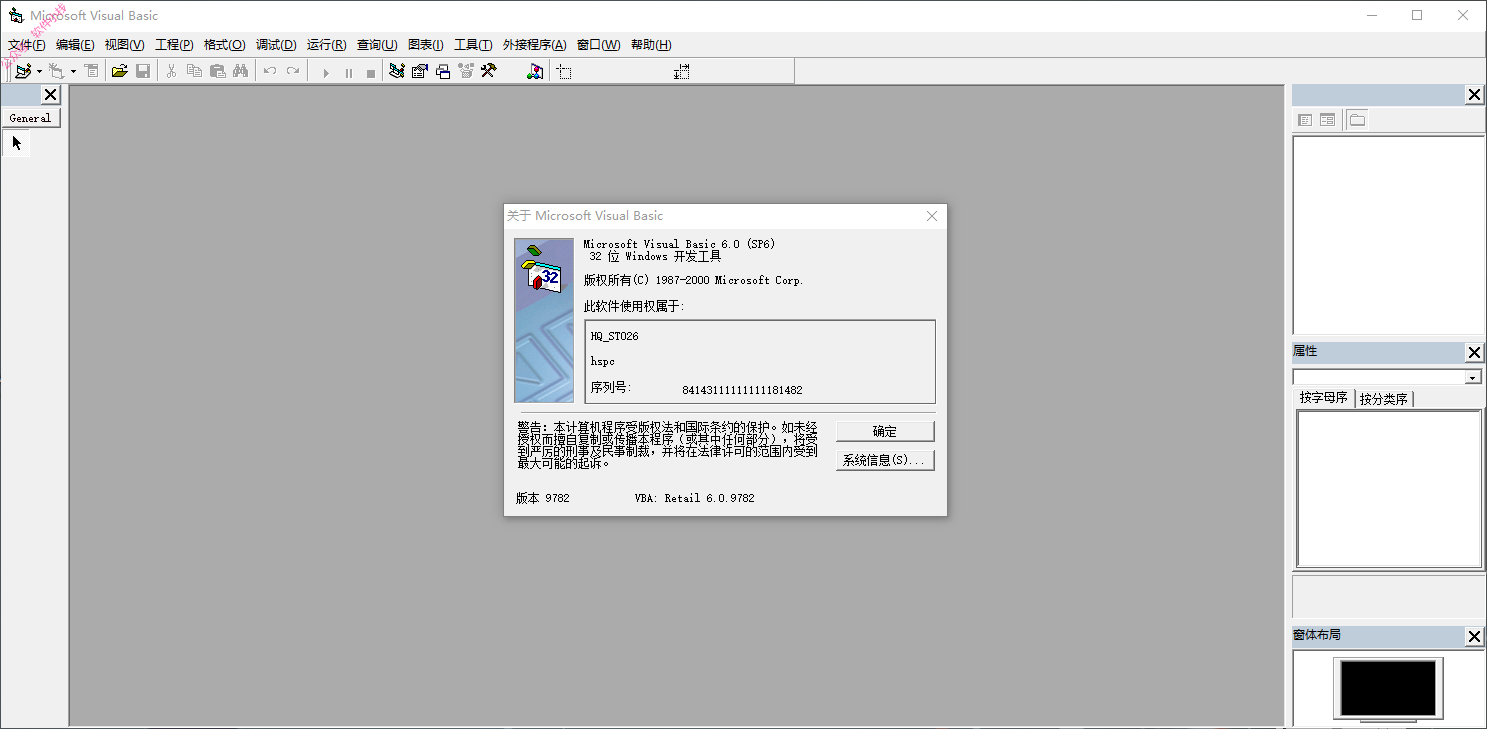
Task: Click the Find binoculars icon
Action: pyautogui.click(x=240, y=71)
